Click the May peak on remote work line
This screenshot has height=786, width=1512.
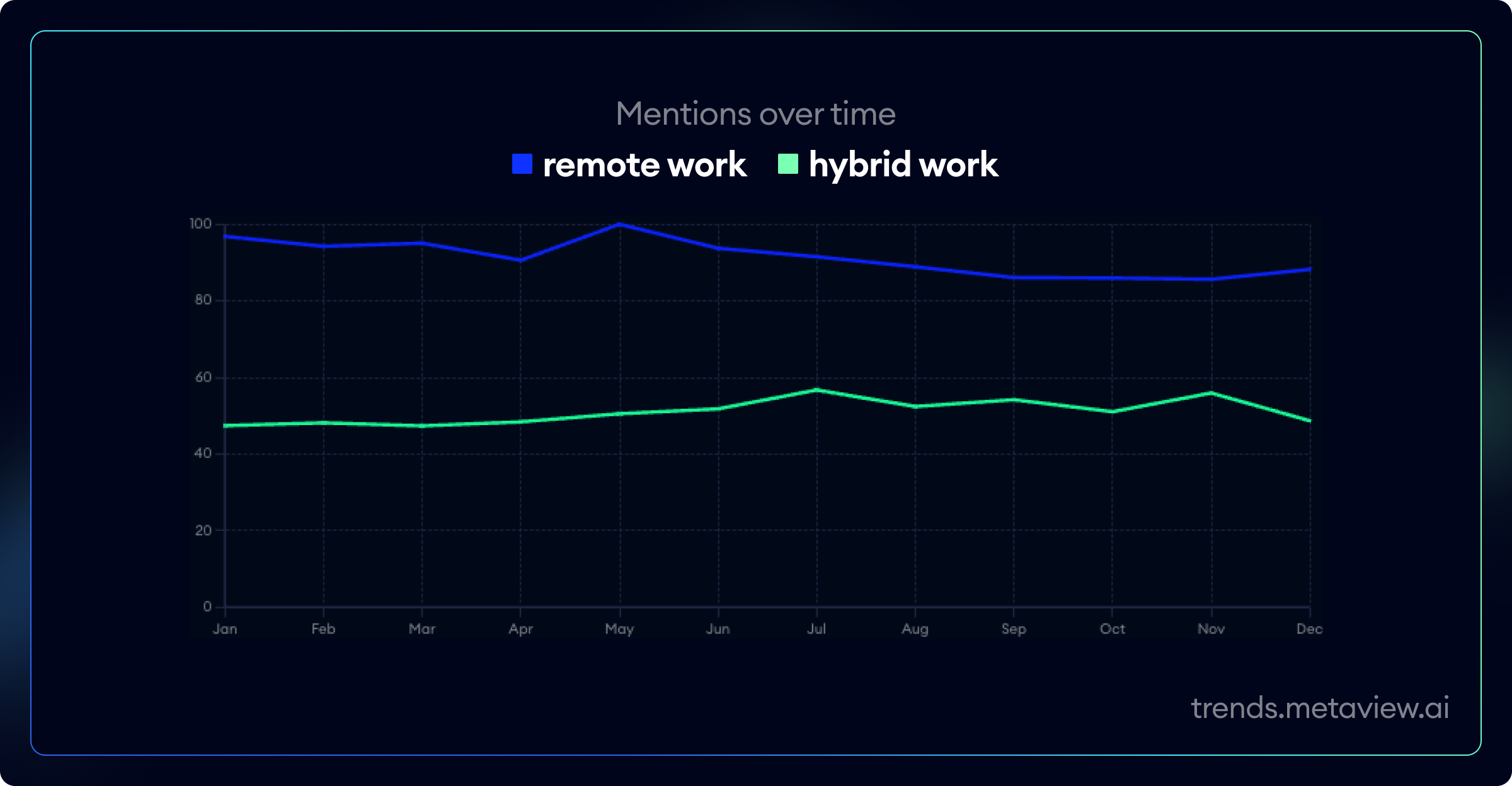[x=619, y=224]
